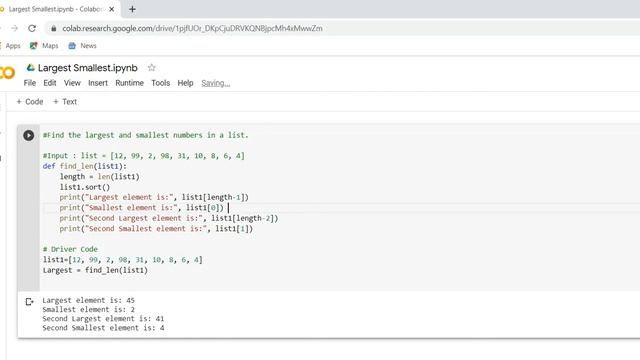Open the Maps bookmark

[44, 46]
